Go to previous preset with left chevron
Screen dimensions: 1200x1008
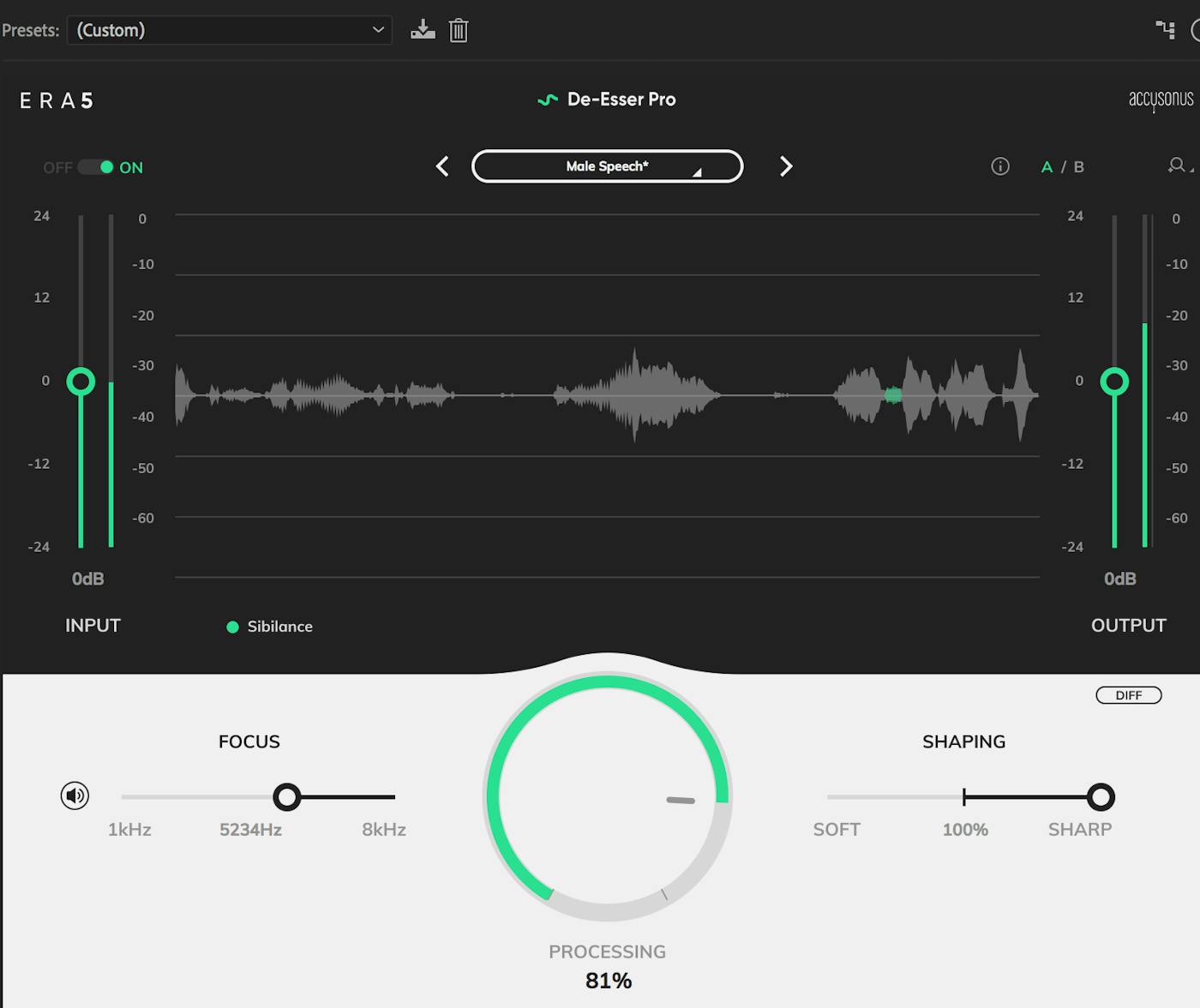[442, 166]
